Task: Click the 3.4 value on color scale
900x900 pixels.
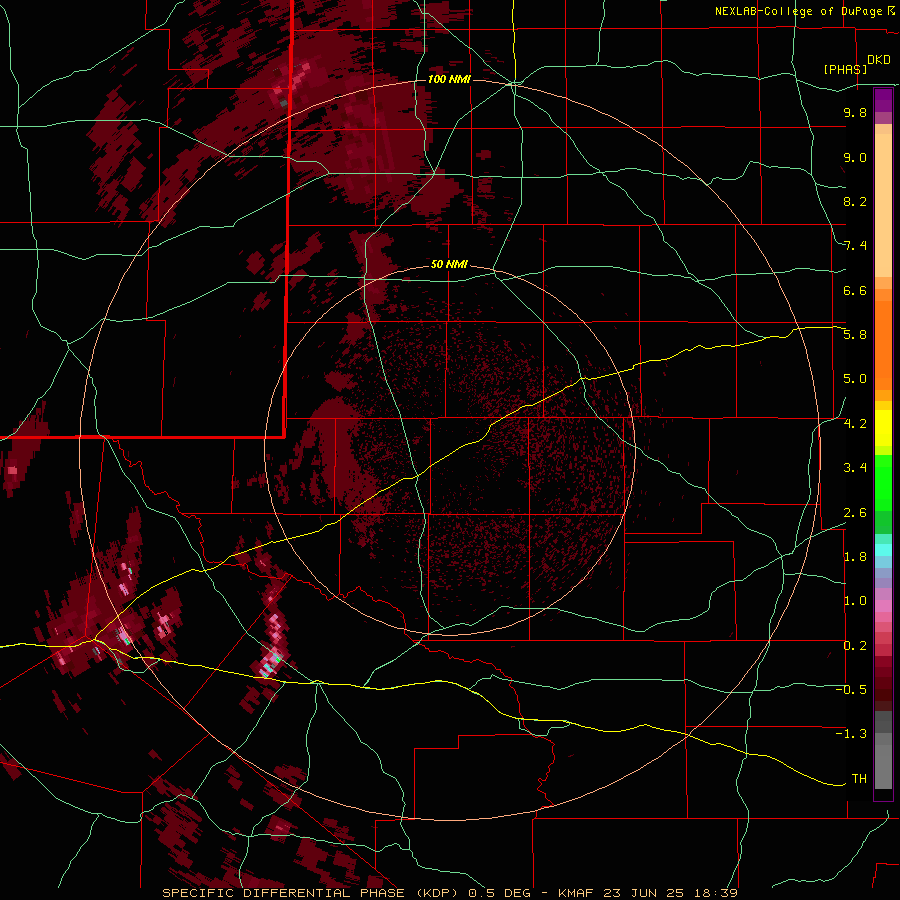Action: 855,468
